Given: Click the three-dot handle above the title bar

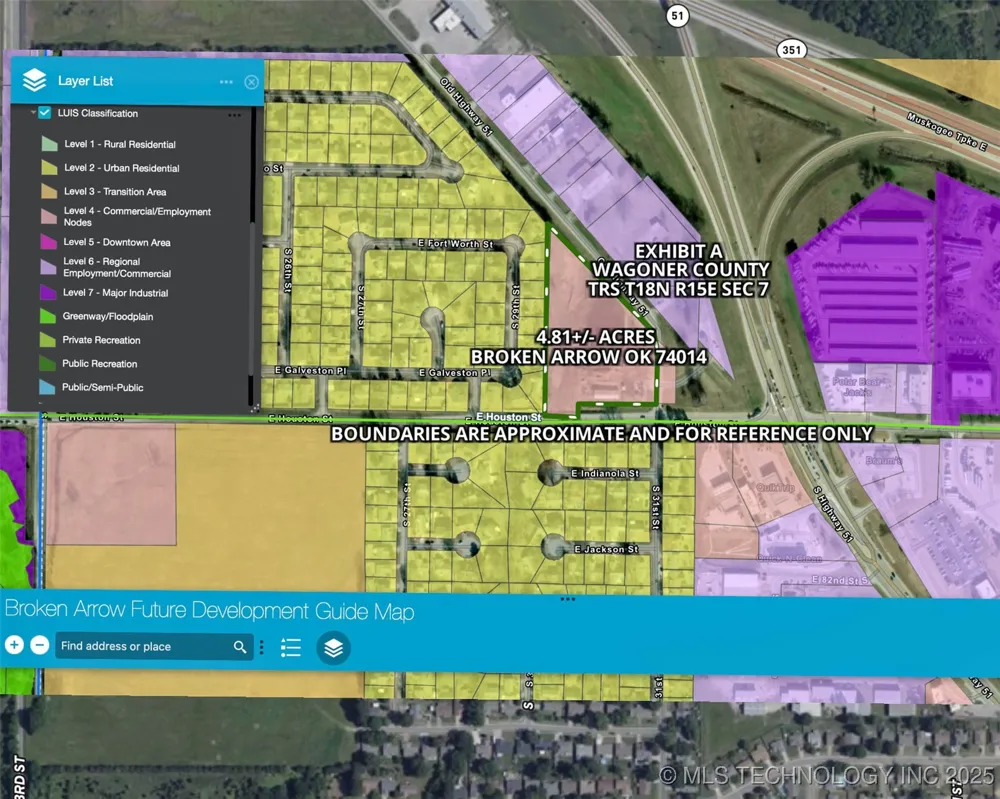Looking at the screenshot, I should tap(568, 599).
